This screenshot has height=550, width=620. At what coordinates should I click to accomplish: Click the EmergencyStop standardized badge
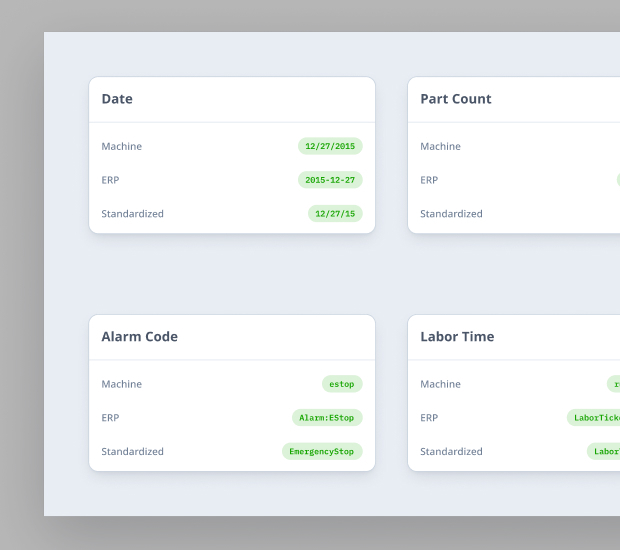click(x=322, y=452)
